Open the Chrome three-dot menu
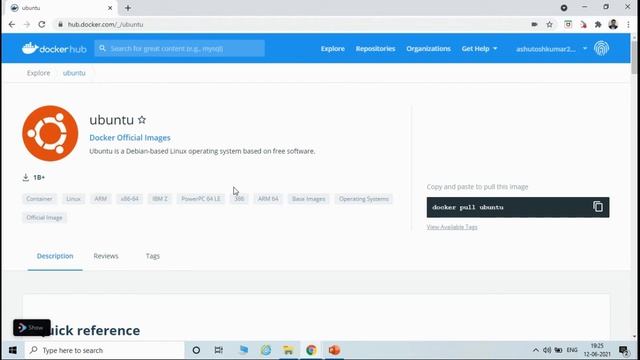Image resolution: width=640 pixels, height=360 pixels. 628,24
